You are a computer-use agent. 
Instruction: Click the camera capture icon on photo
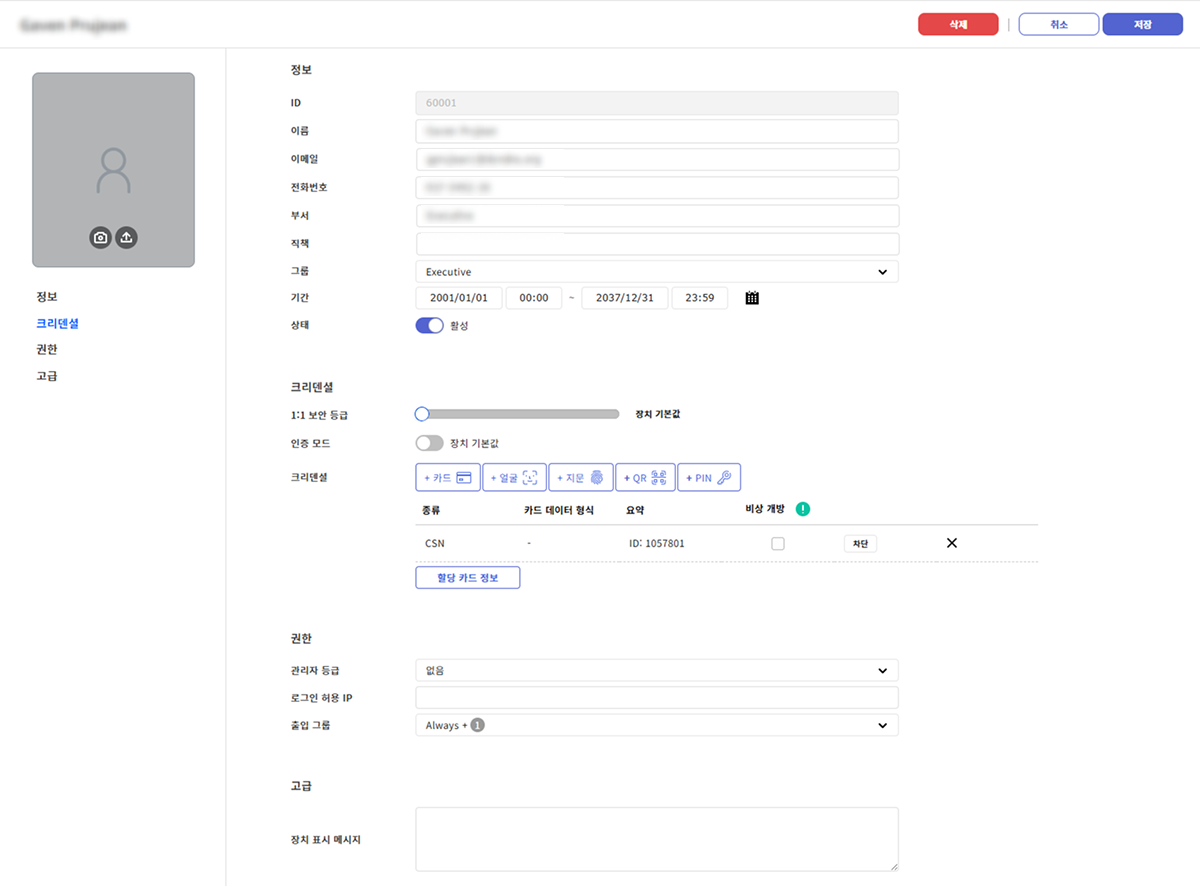pyautogui.click(x=100, y=237)
